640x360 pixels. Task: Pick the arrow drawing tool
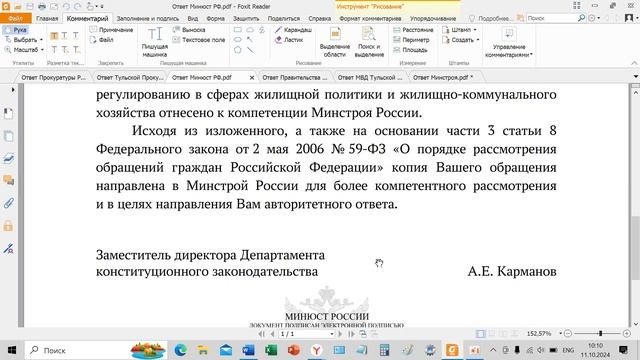250,40
